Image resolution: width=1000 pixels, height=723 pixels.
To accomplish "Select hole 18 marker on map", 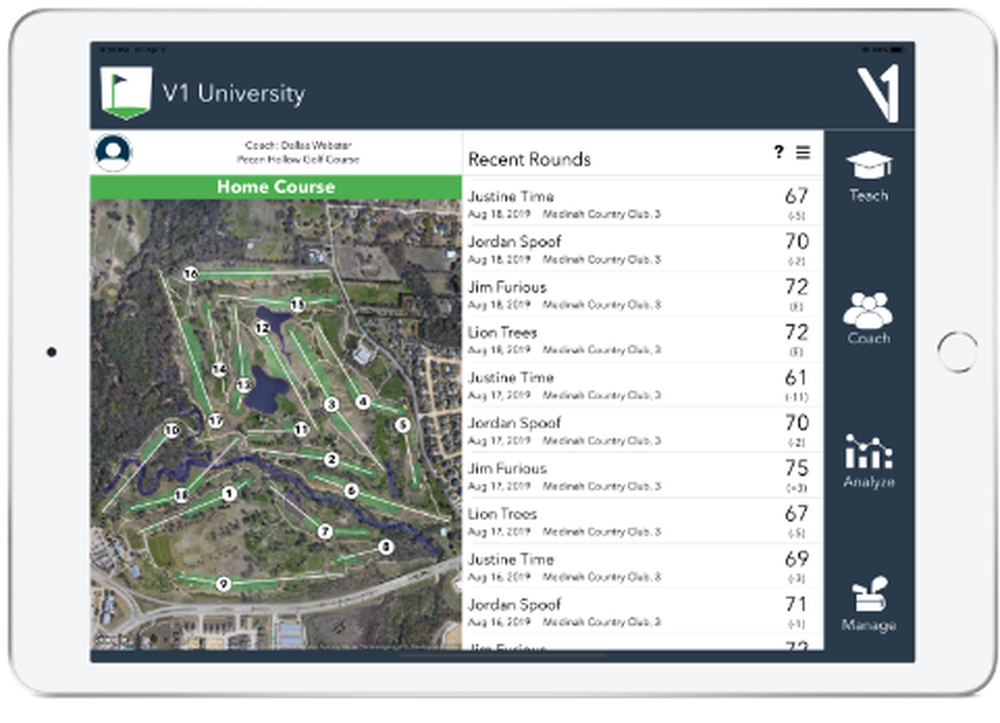I will pos(181,495).
